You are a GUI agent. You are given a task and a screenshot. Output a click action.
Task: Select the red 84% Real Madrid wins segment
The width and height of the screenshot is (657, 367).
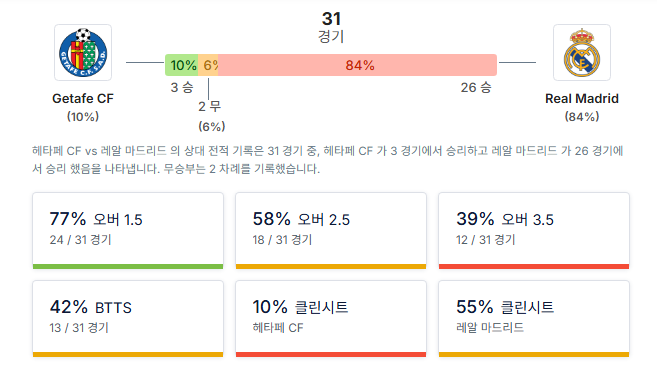click(x=357, y=65)
